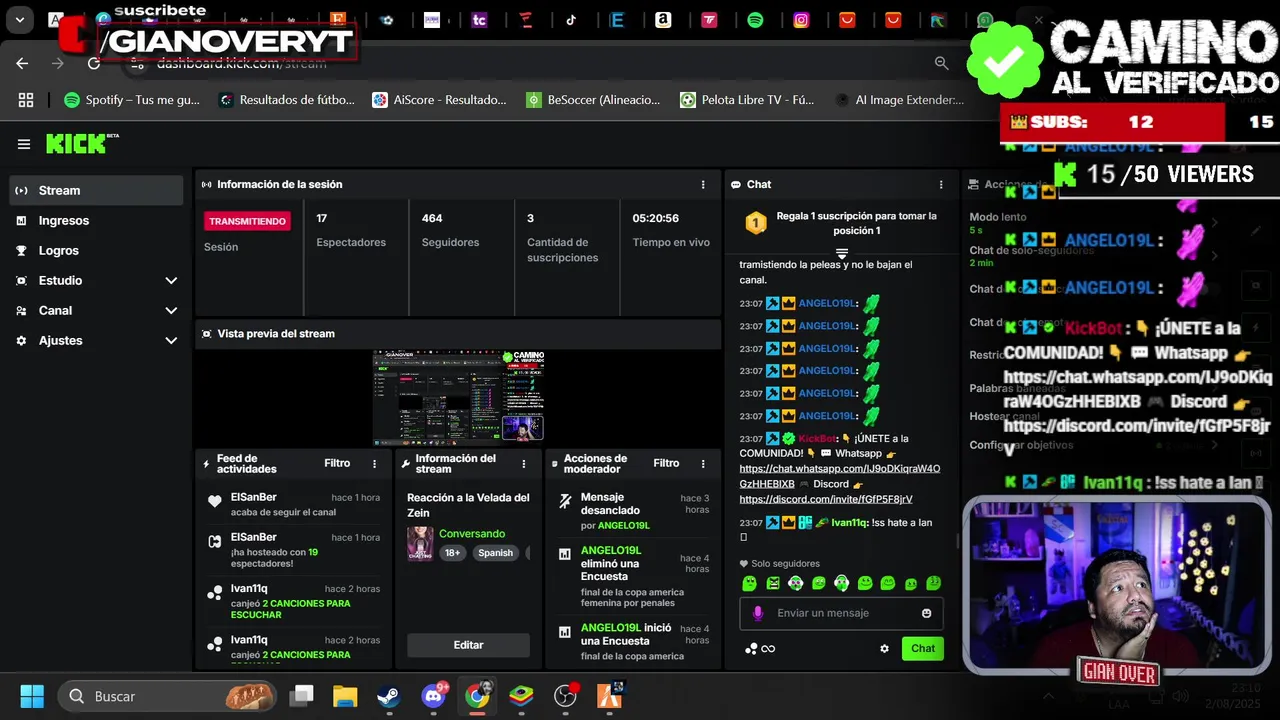This screenshot has height=720, width=1280.
Task: Click the Editar stream info button
Action: coord(468,645)
